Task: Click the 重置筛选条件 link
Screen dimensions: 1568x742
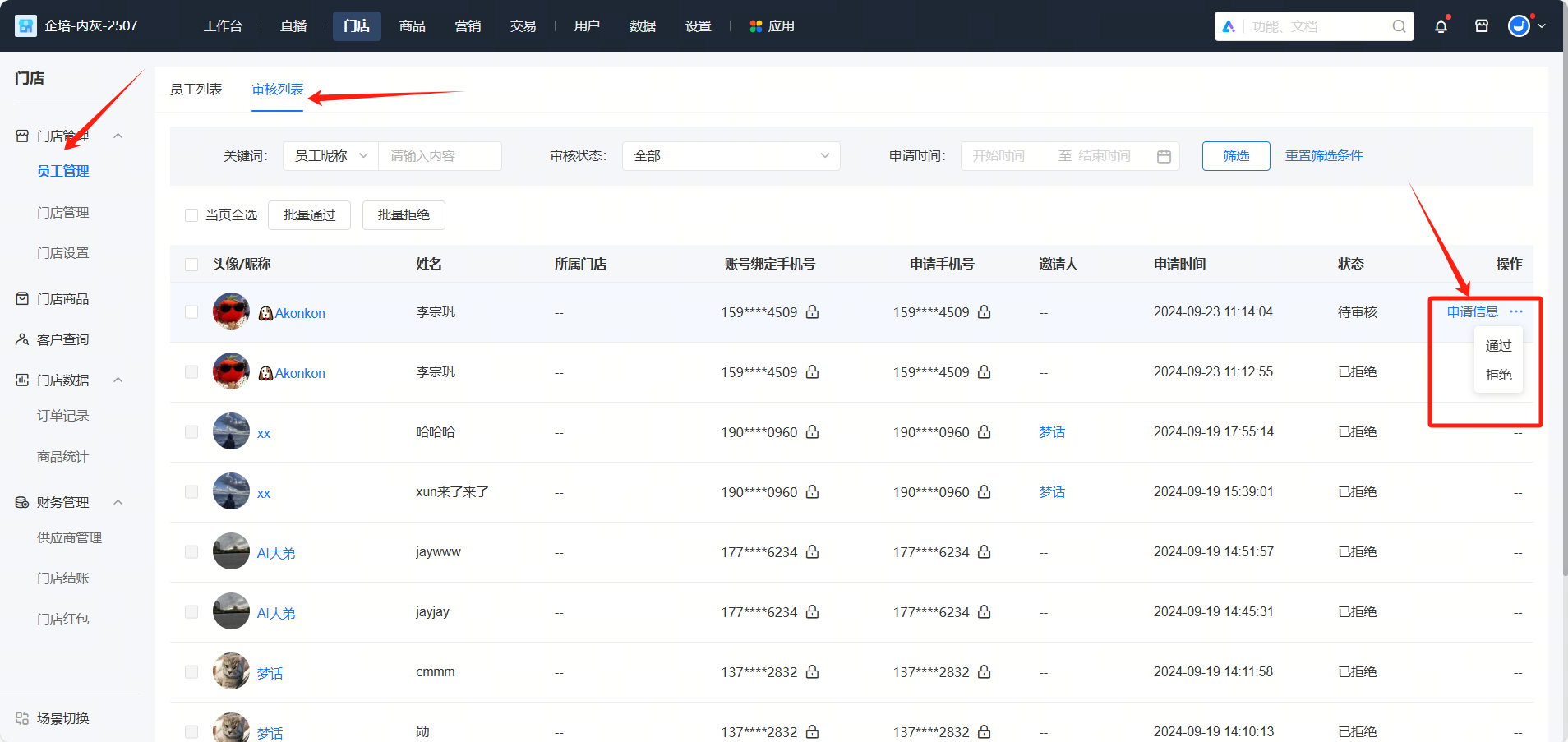Action: pyautogui.click(x=1324, y=156)
